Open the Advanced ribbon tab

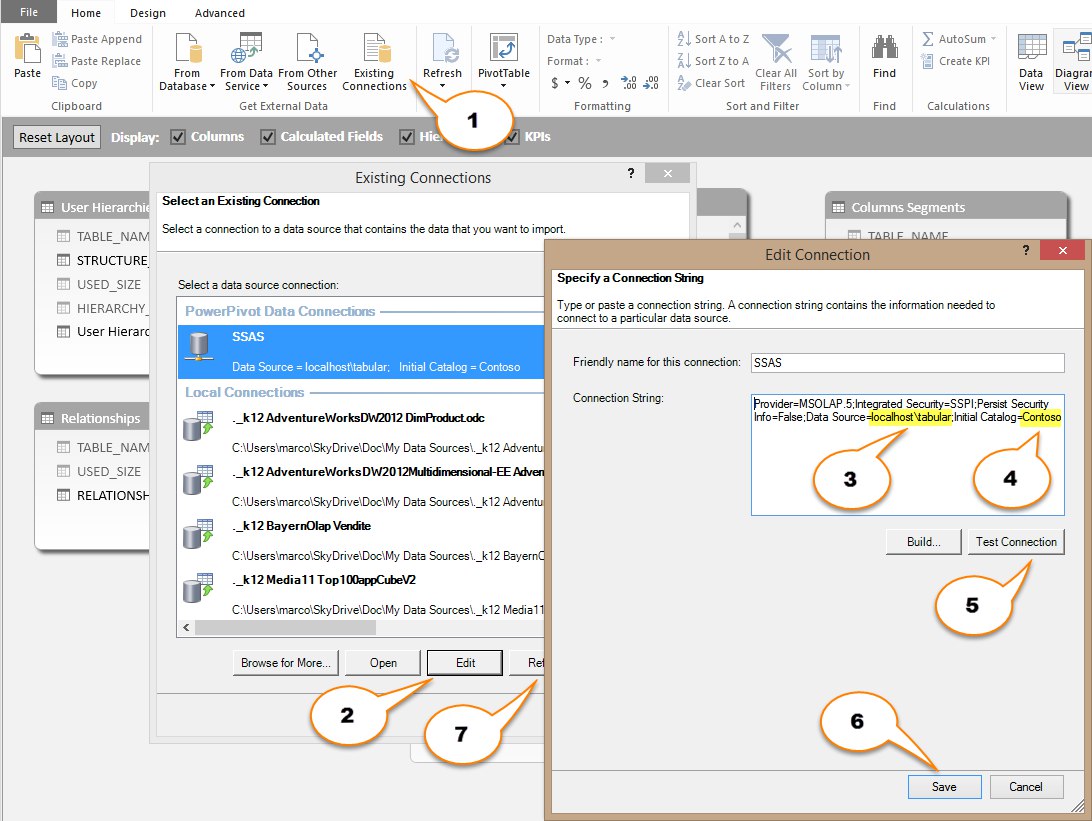coord(220,13)
